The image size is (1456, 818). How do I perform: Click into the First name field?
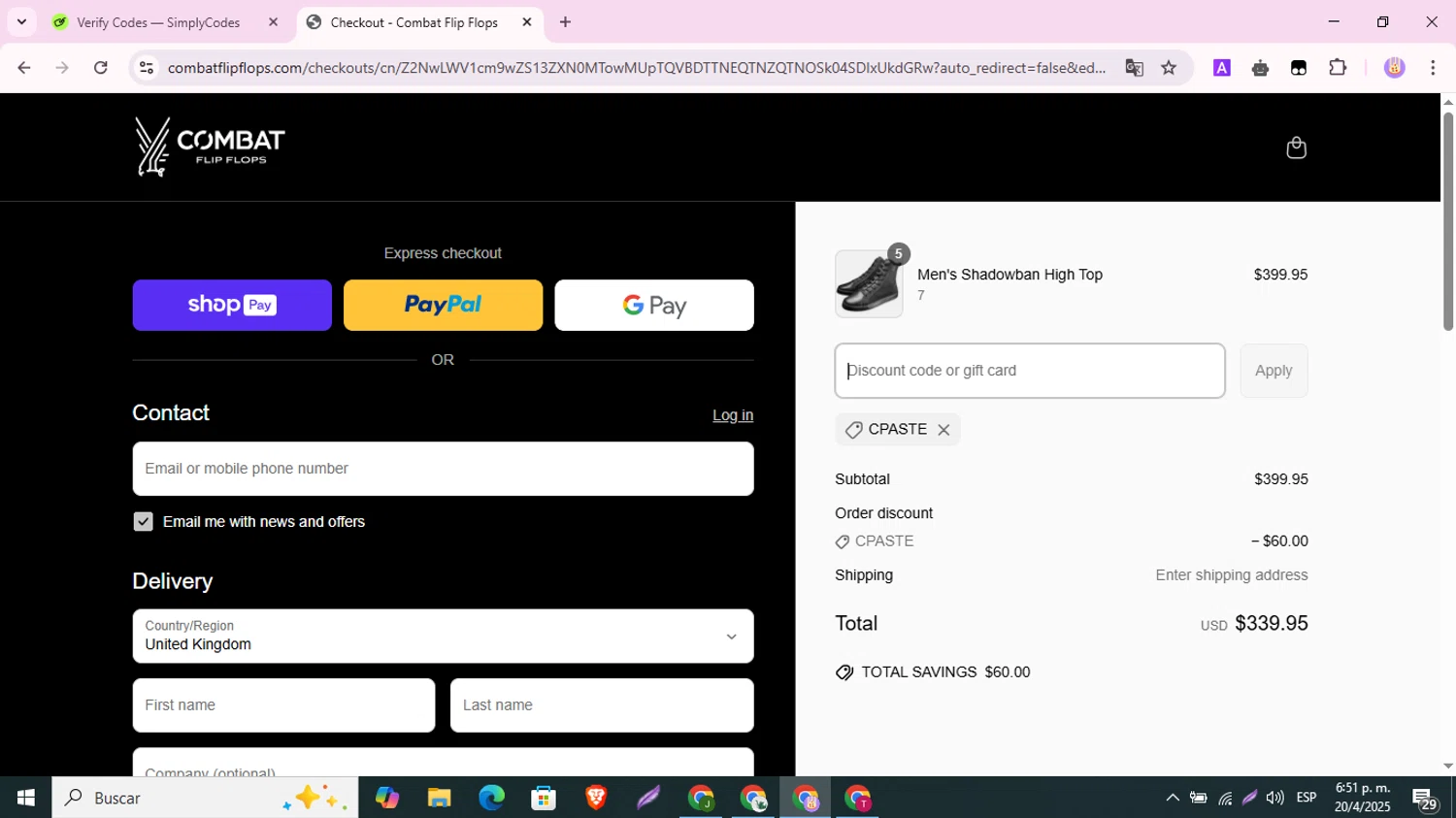click(x=283, y=705)
